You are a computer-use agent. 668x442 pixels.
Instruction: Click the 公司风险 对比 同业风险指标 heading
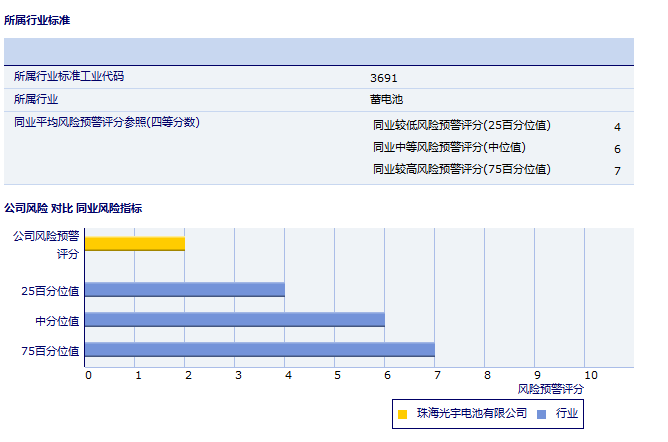click(73, 209)
